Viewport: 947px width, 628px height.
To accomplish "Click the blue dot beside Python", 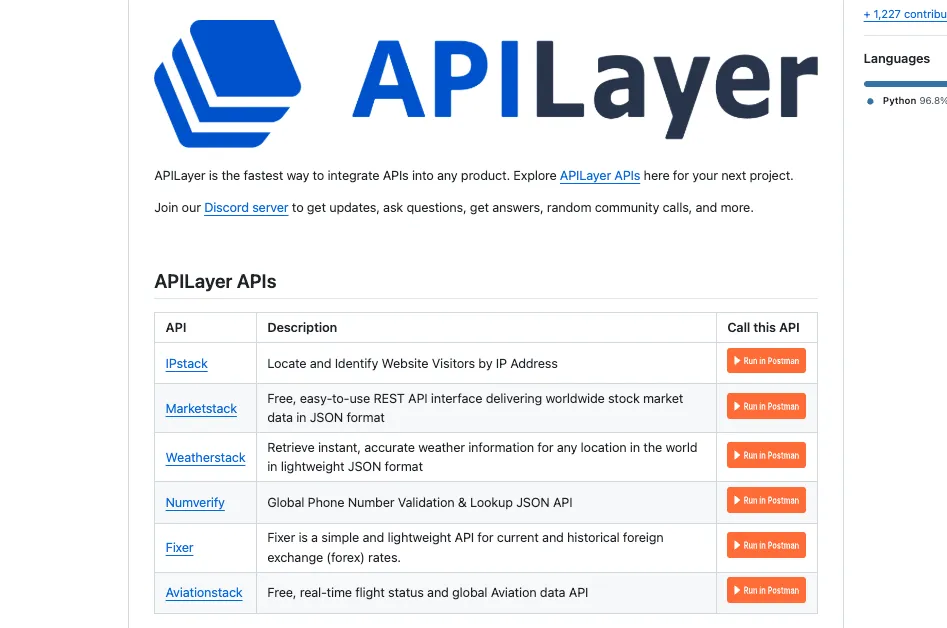I will click(x=870, y=101).
